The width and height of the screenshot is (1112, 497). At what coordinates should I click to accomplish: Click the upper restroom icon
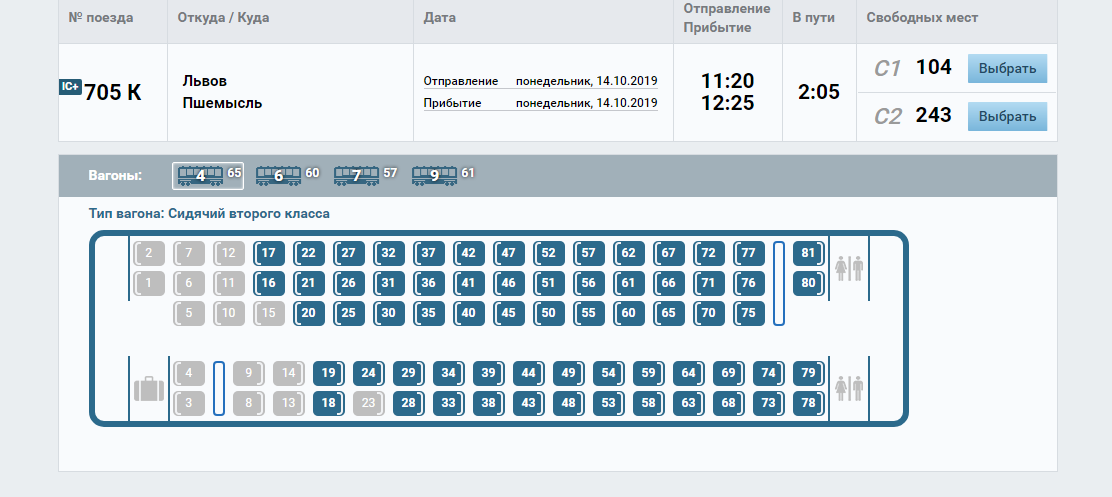click(849, 268)
